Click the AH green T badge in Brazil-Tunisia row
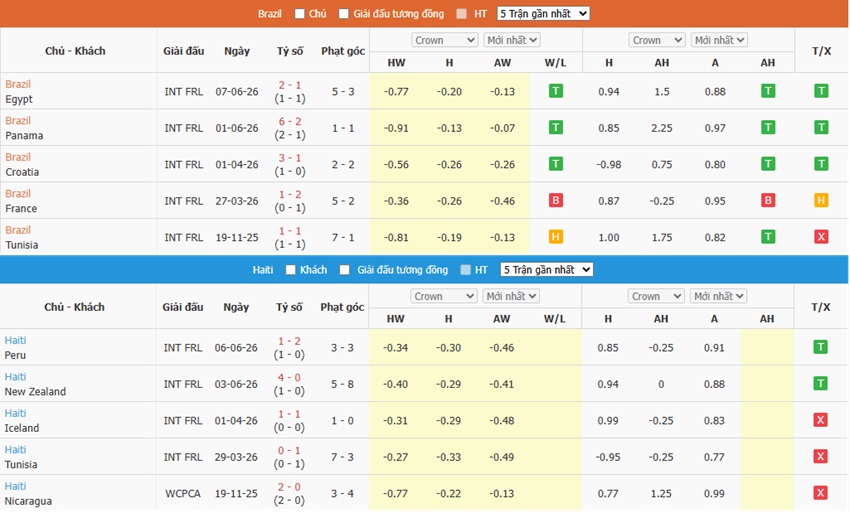 [768, 237]
